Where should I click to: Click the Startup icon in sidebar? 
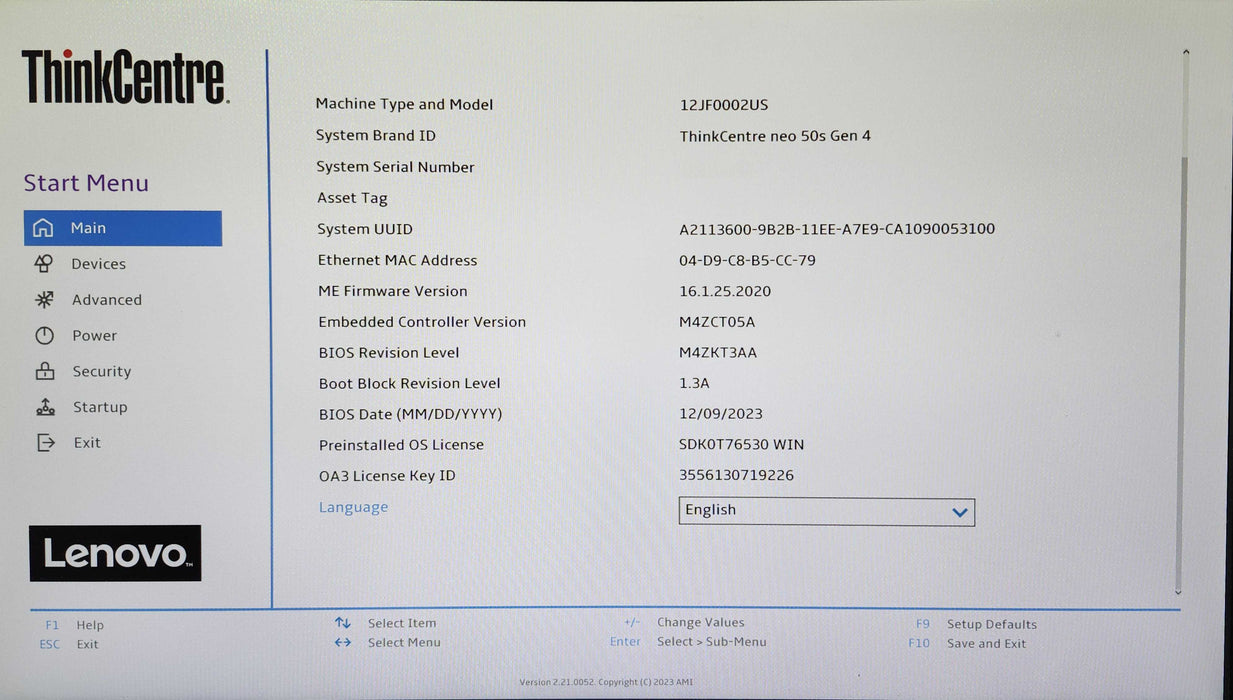(46, 407)
